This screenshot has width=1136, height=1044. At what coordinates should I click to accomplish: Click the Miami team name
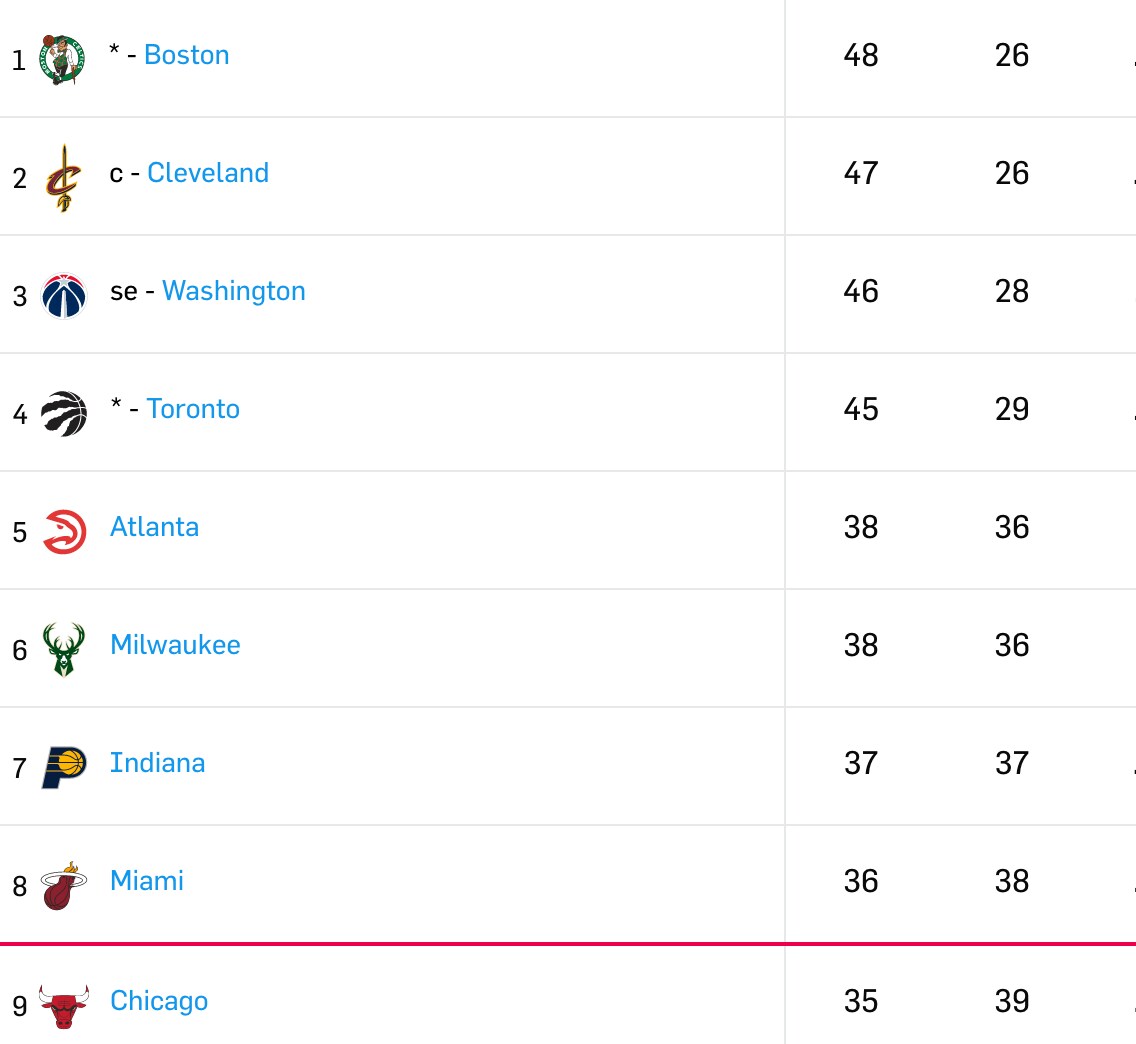(x=146, y=881)
